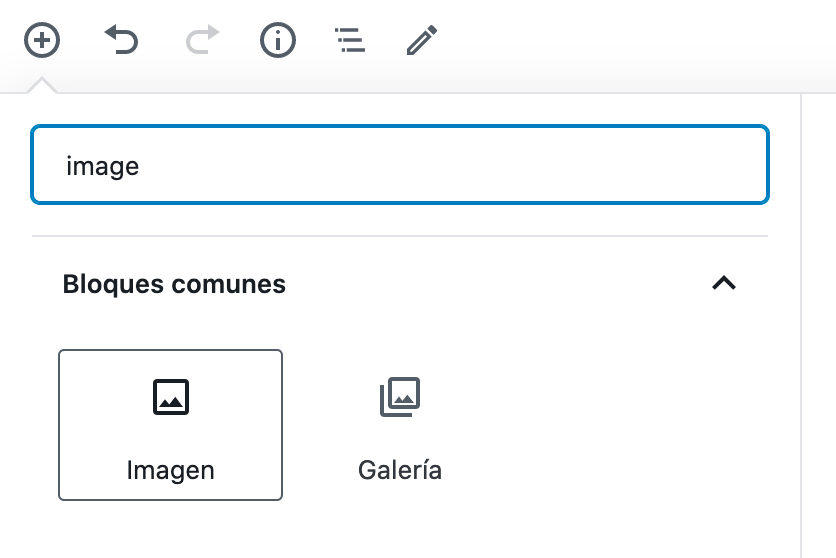Place cursor after the word image
This screenshot has width=836, height=558.
pyautogui.click(x=141, y=166)
